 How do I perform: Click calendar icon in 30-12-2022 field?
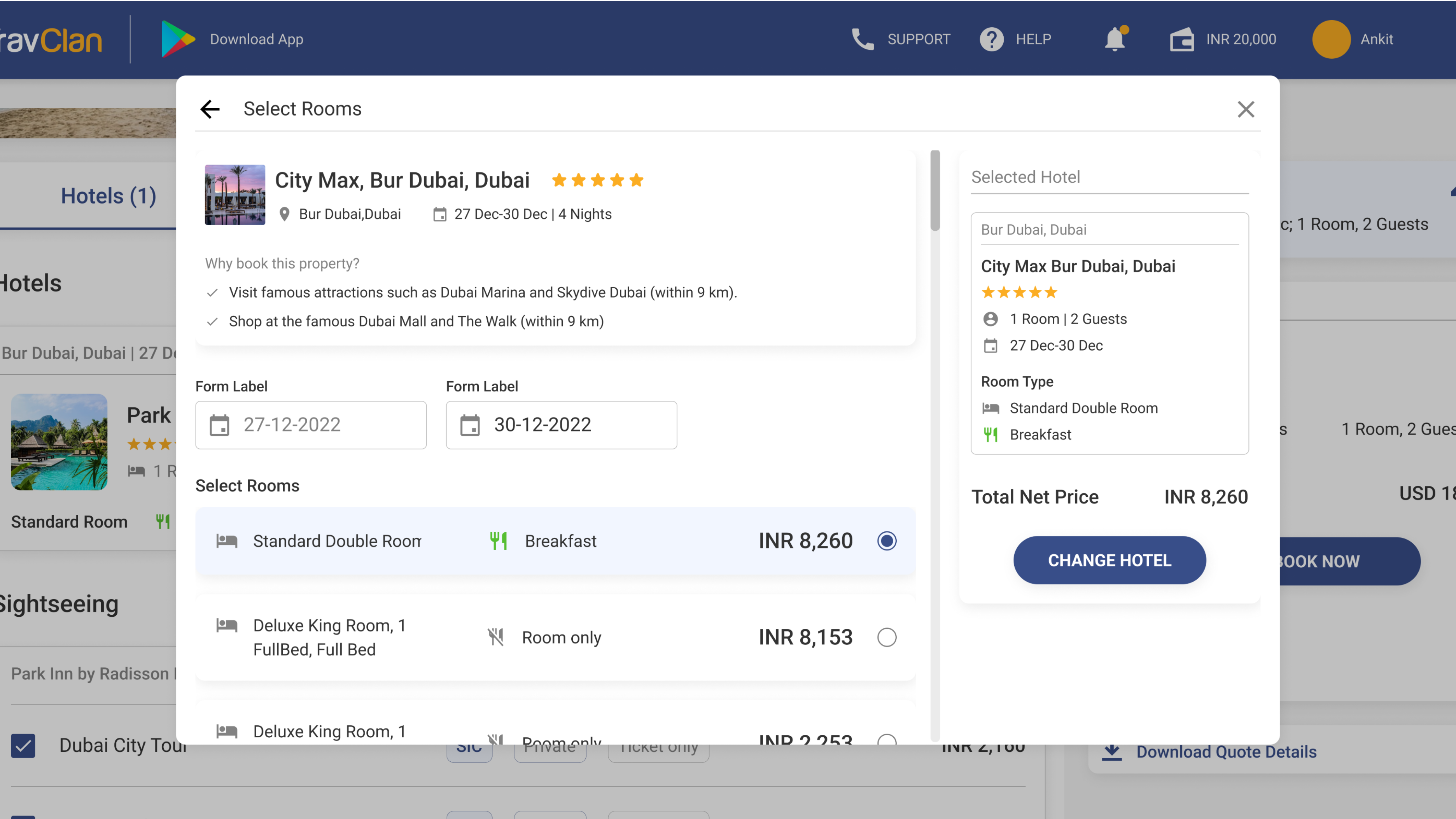click(x=470, y=425)
